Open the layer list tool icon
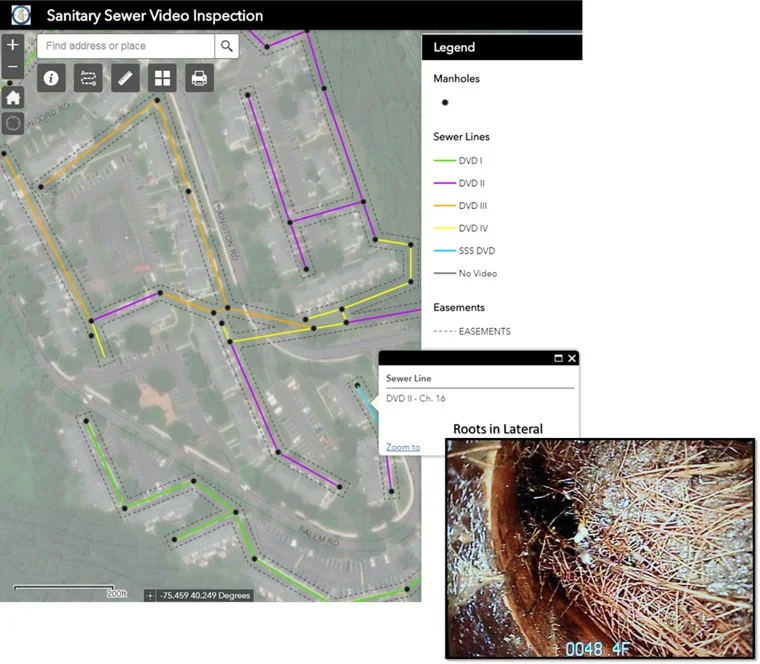 [88, 78]
